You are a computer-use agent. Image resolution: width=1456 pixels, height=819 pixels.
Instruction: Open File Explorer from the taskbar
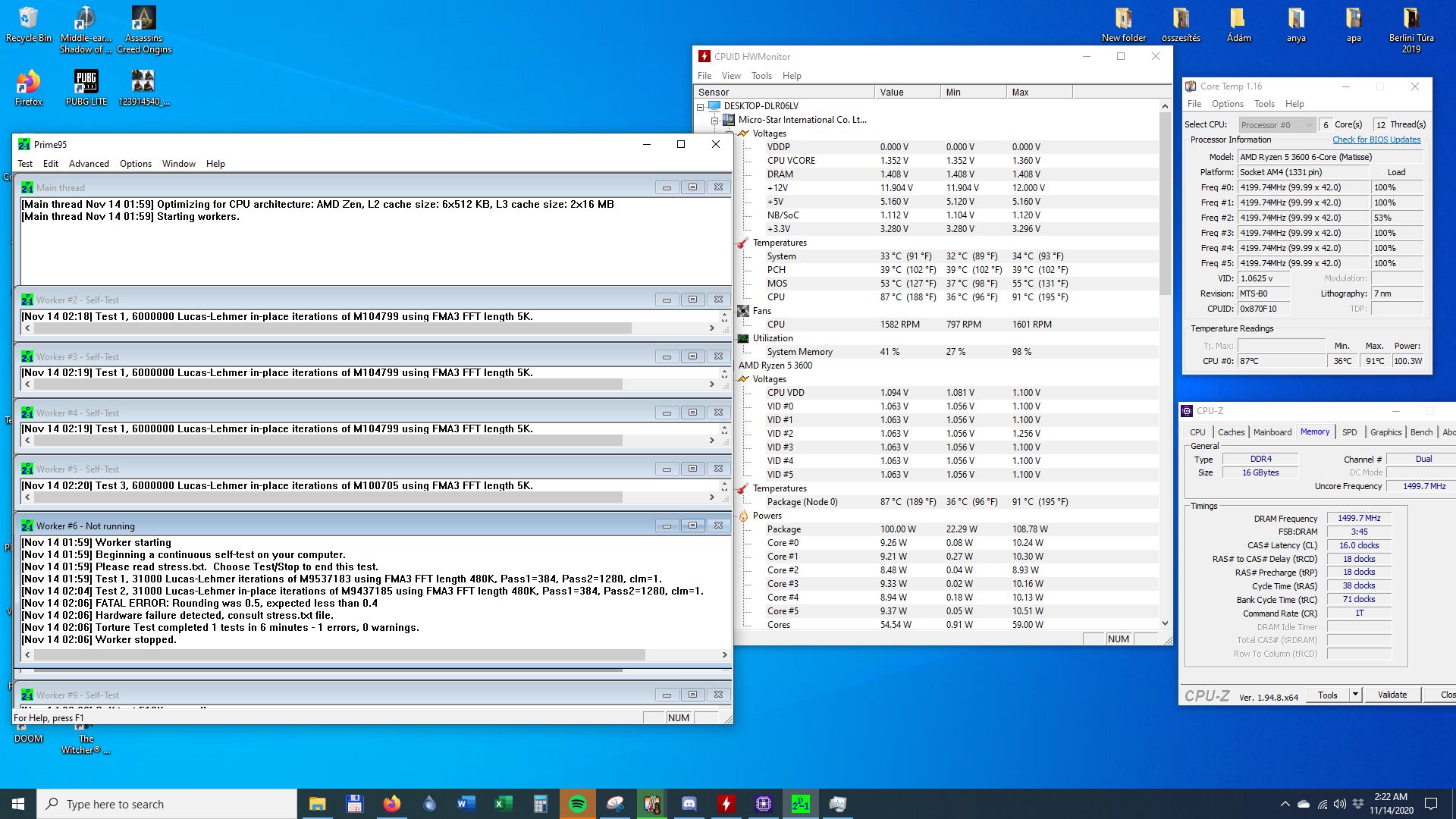click(317, 804)
